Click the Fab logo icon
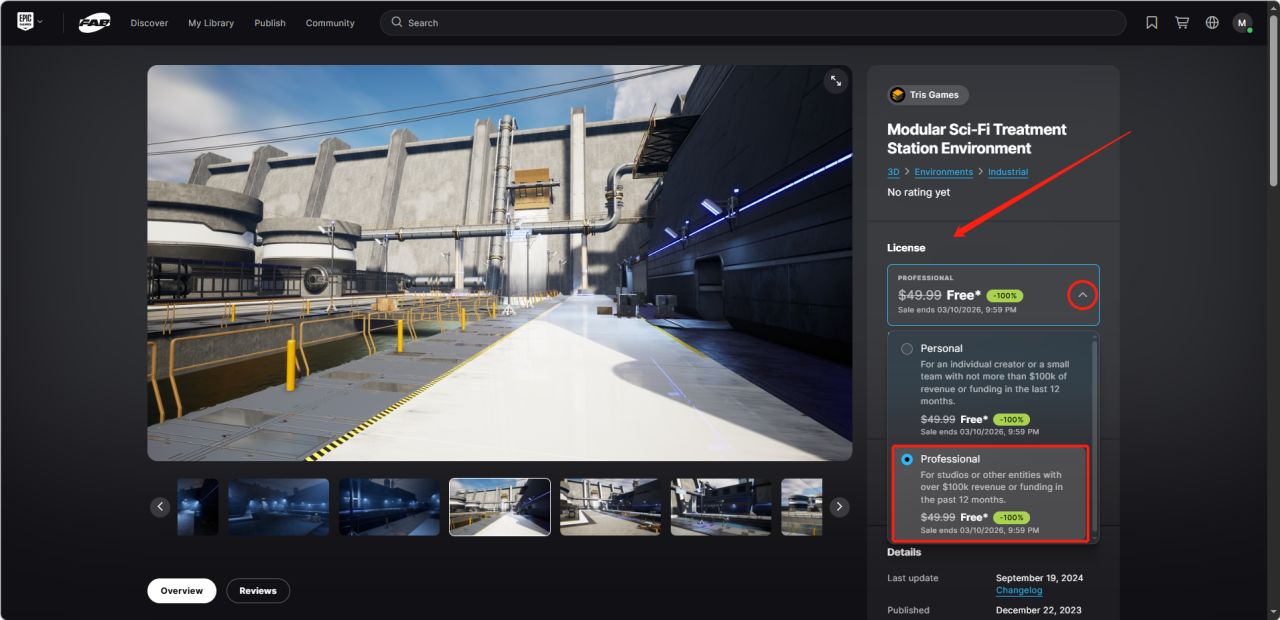 [x=95, y=23]
